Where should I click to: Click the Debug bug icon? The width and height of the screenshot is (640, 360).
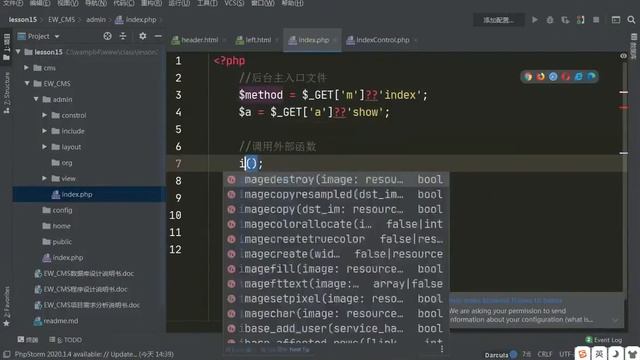[550, 20]
